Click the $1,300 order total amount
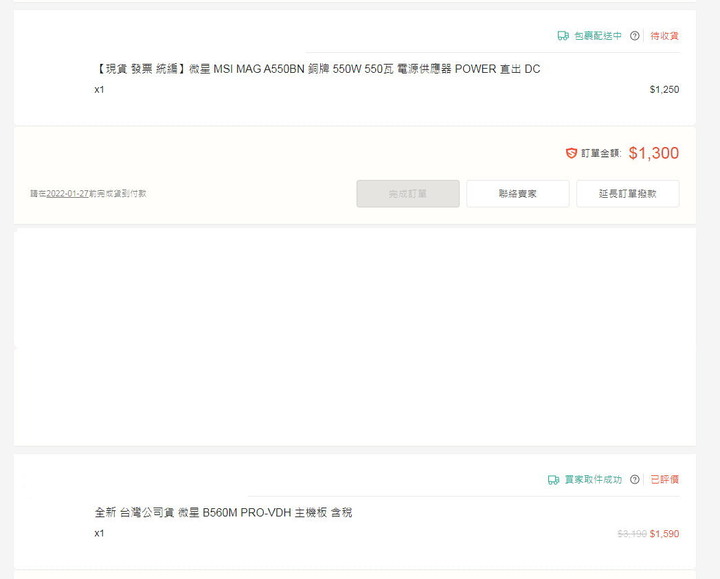The width and height of the screenshot is (720, 579). 654,153
